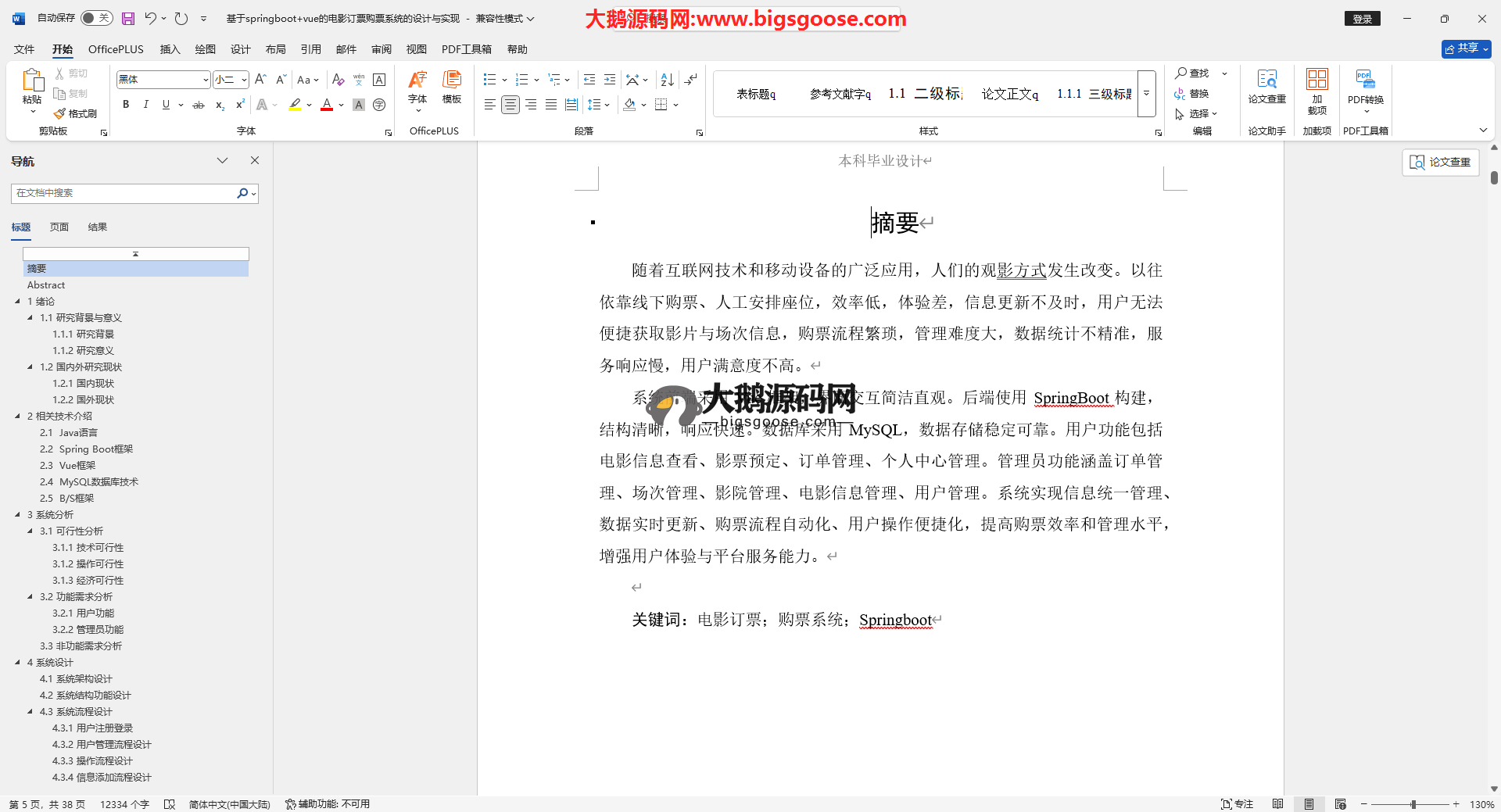
Task: Open the 论文查重 ribbon tool
Action: click(x=1266, y=86)
